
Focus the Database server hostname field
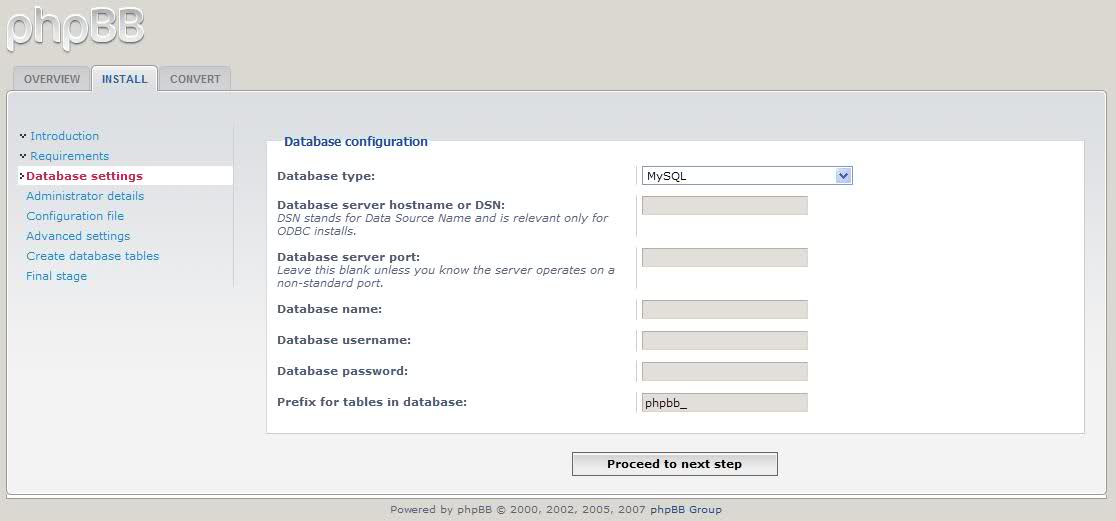[725, 205]
